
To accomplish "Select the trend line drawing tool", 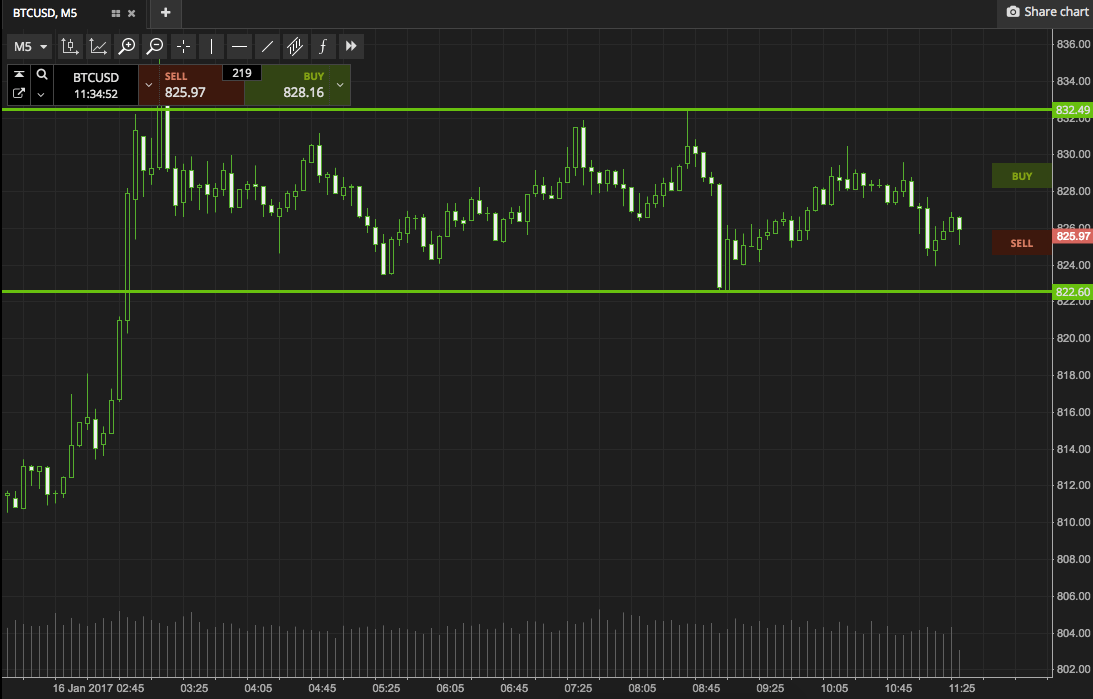I will coord(267,46).
